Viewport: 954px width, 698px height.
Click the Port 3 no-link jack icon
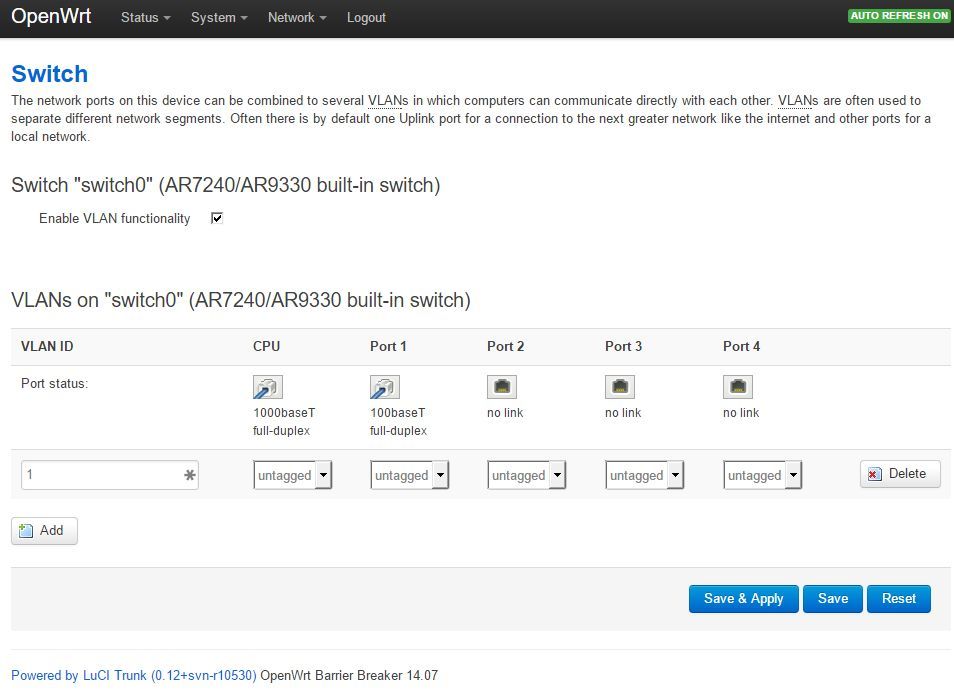(x=620, y=386)
